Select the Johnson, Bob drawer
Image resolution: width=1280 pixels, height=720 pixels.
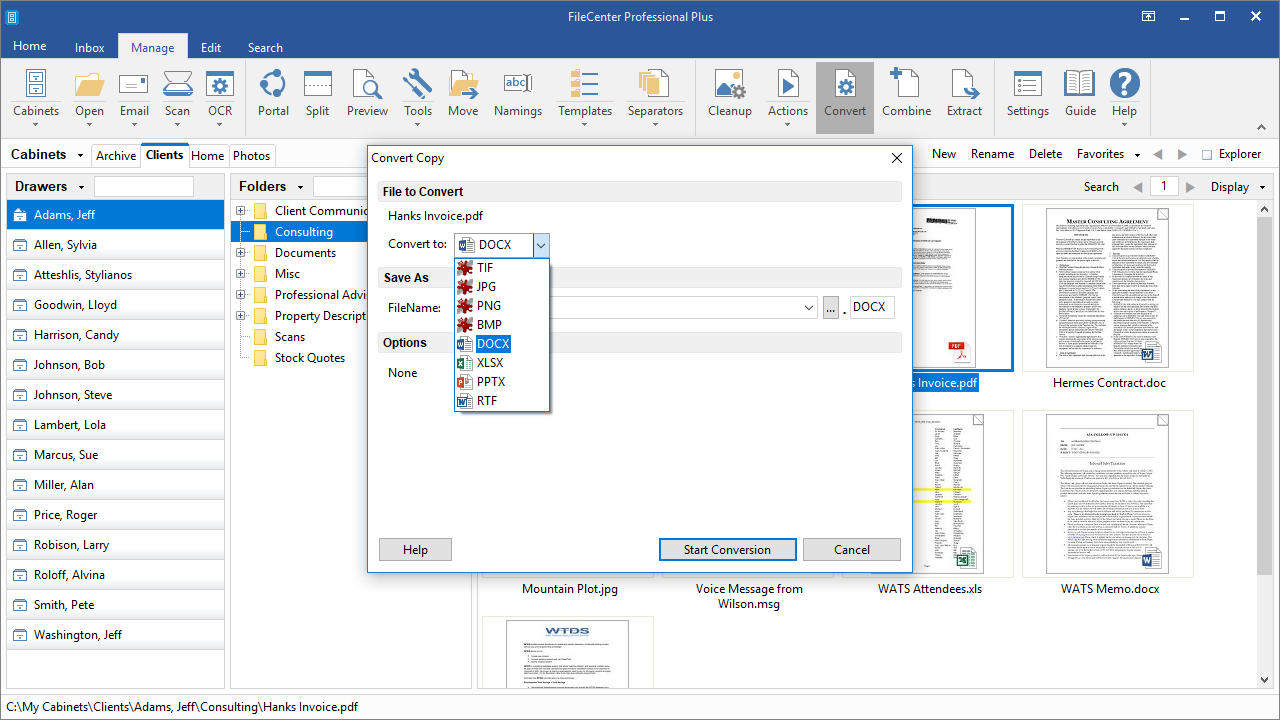pyautogui.click(x=116, y=365)
